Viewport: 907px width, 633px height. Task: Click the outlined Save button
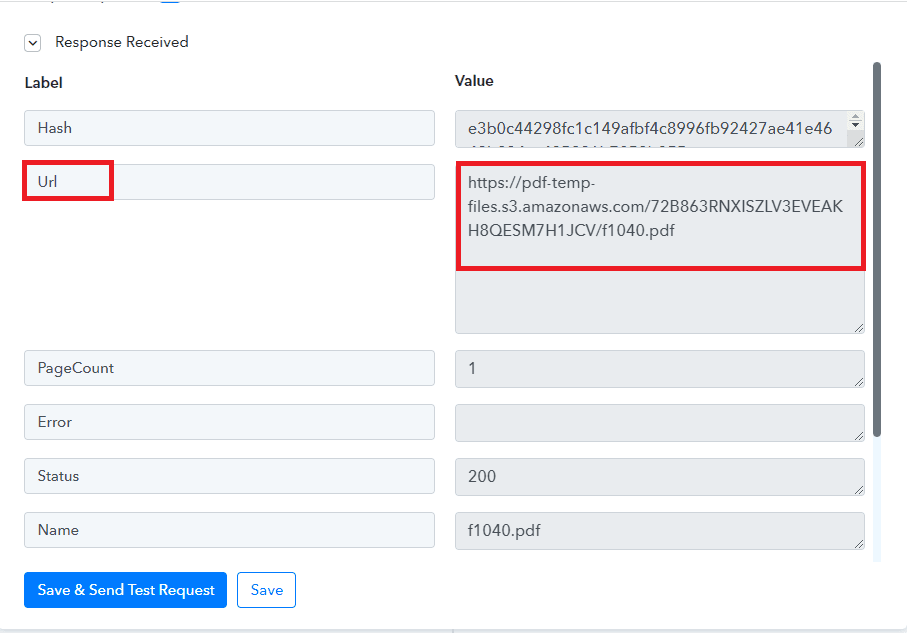[266, 590]
